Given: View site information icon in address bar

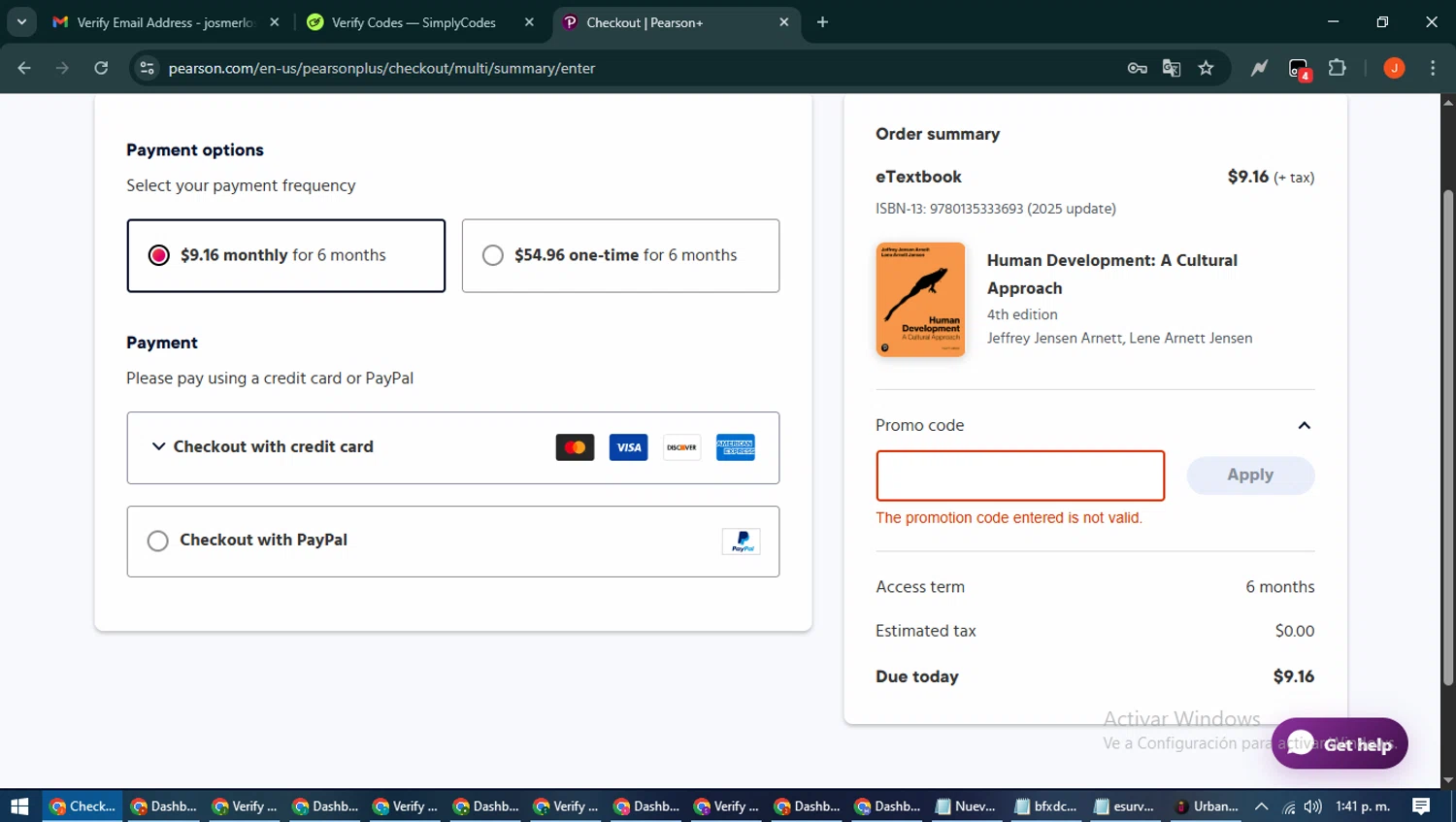Looking at the screenshot, I should pyautogui.click(x=147, y=68).
